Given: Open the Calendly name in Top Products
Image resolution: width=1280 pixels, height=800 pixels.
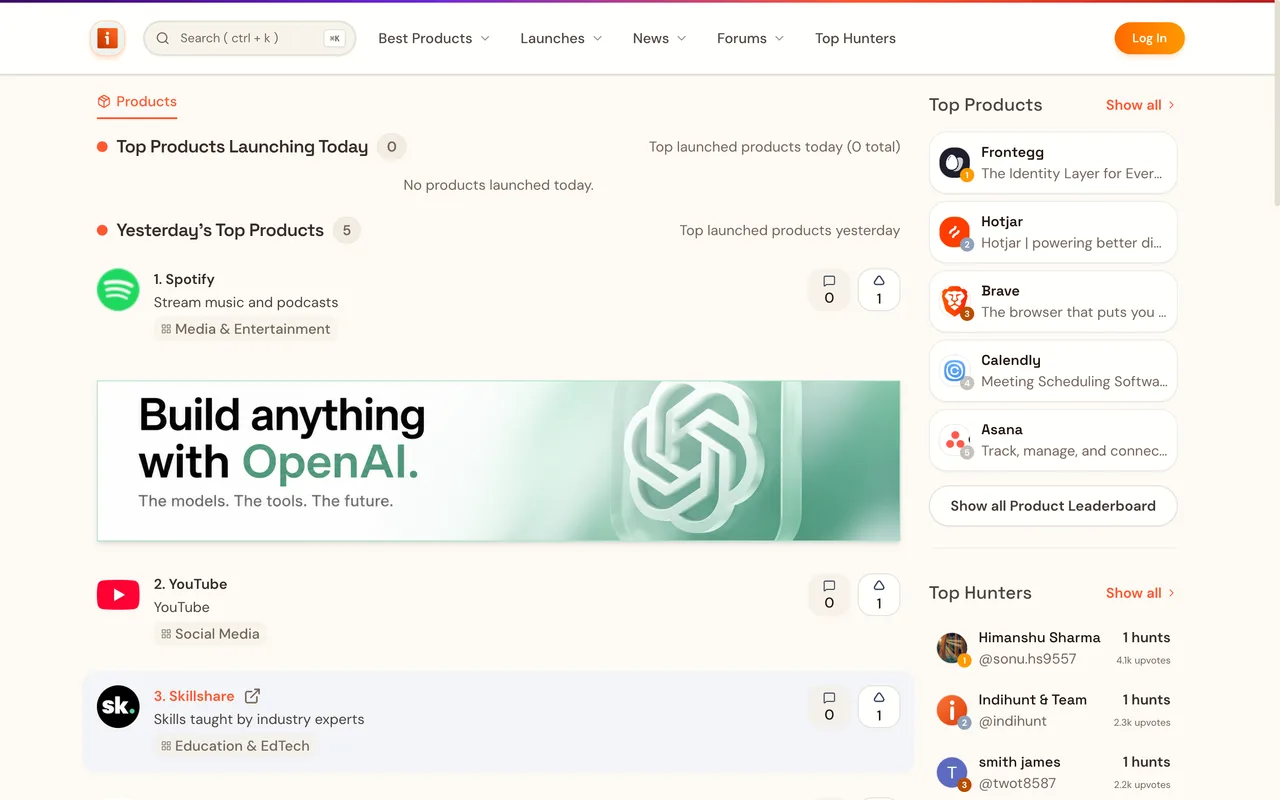Looking at the screenshot, I should coord(1011,360).
